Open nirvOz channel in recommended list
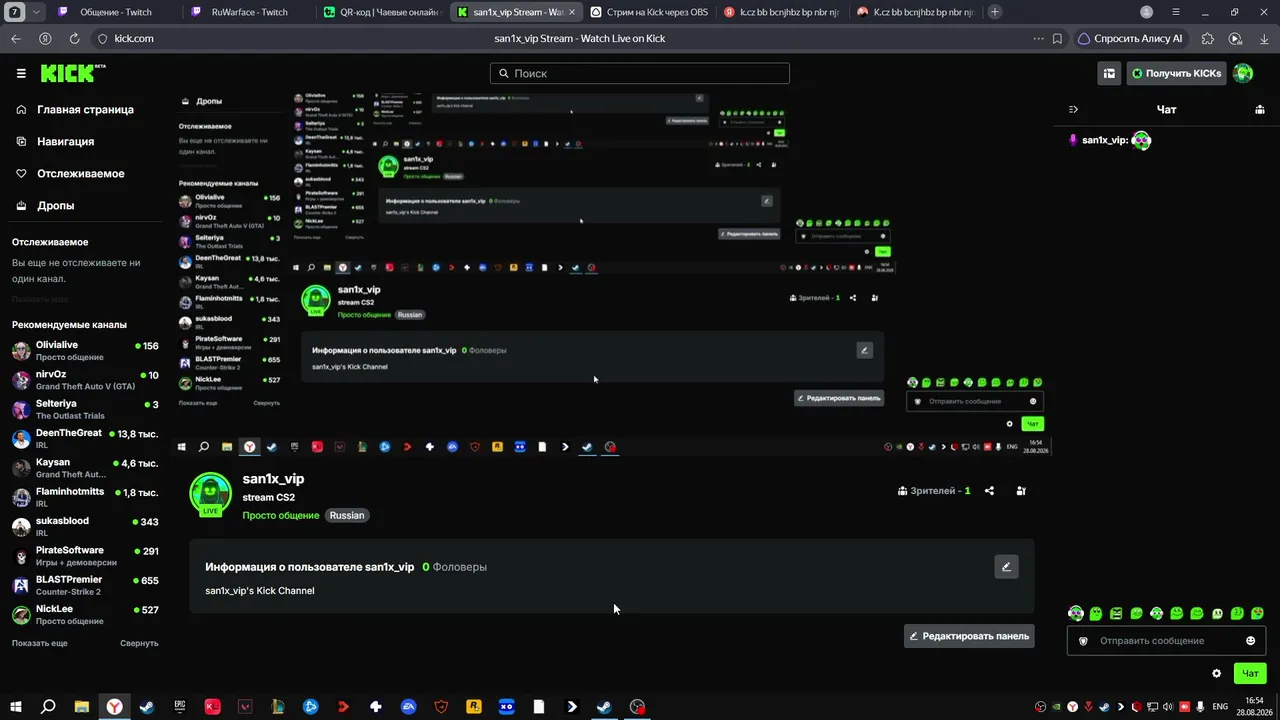1280x720 pixels. click(85, 380)
